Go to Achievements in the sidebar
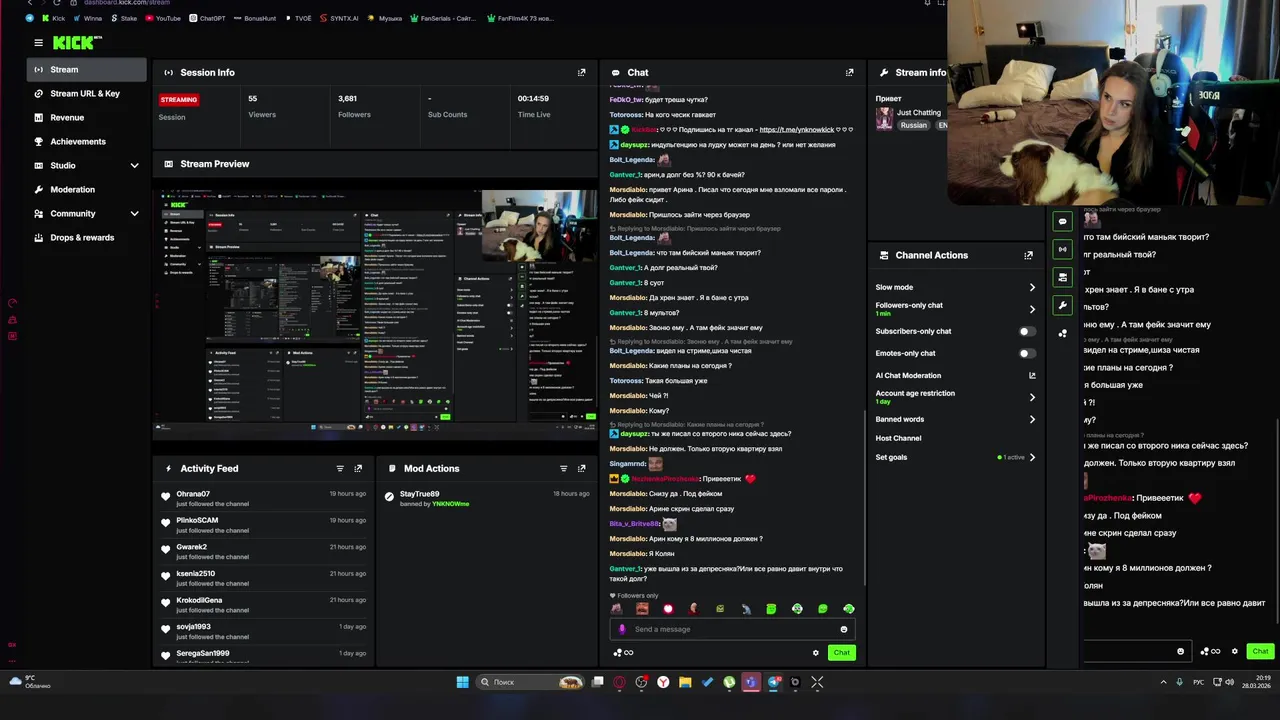The image size is (1280, 720). coord(87,142)
